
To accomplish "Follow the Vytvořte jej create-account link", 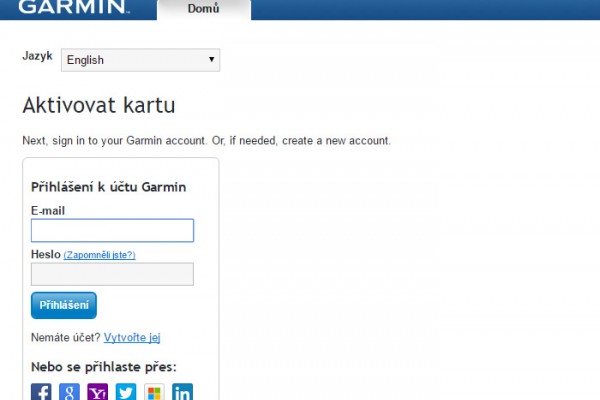I will tap(132, 338).
